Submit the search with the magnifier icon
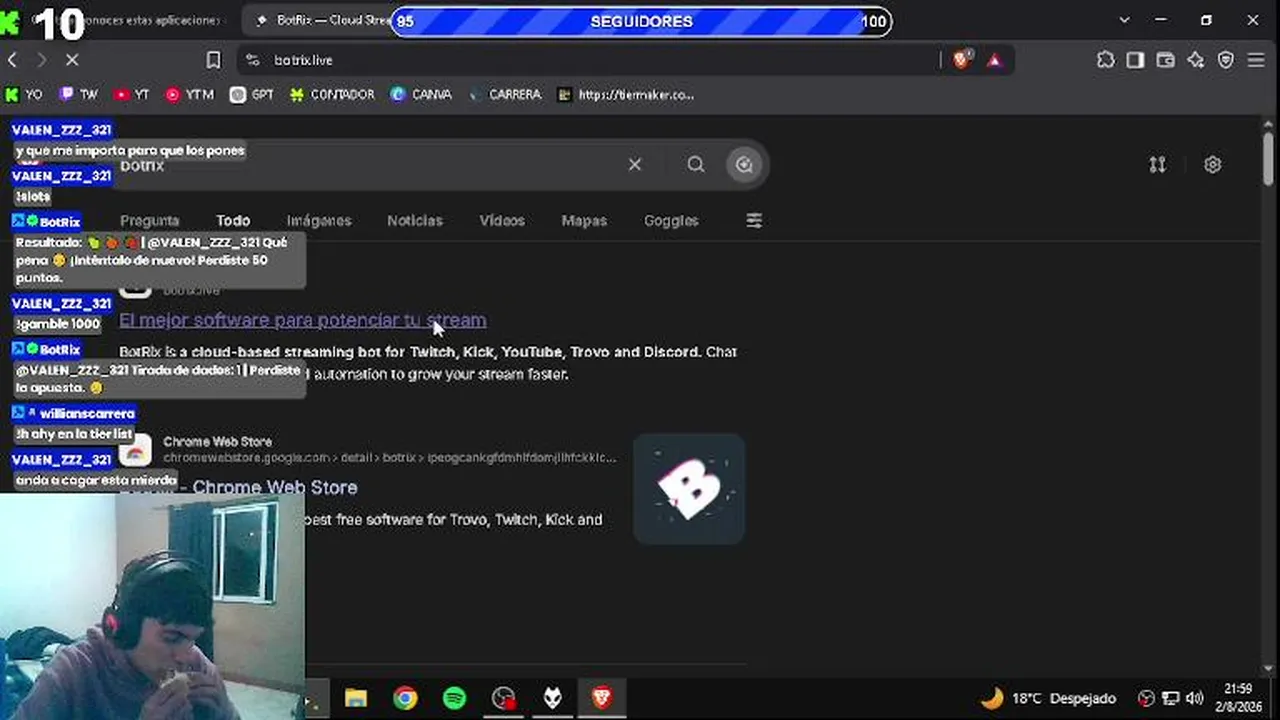The height and width of the screenshot is (720, 1280). (696, 164)
